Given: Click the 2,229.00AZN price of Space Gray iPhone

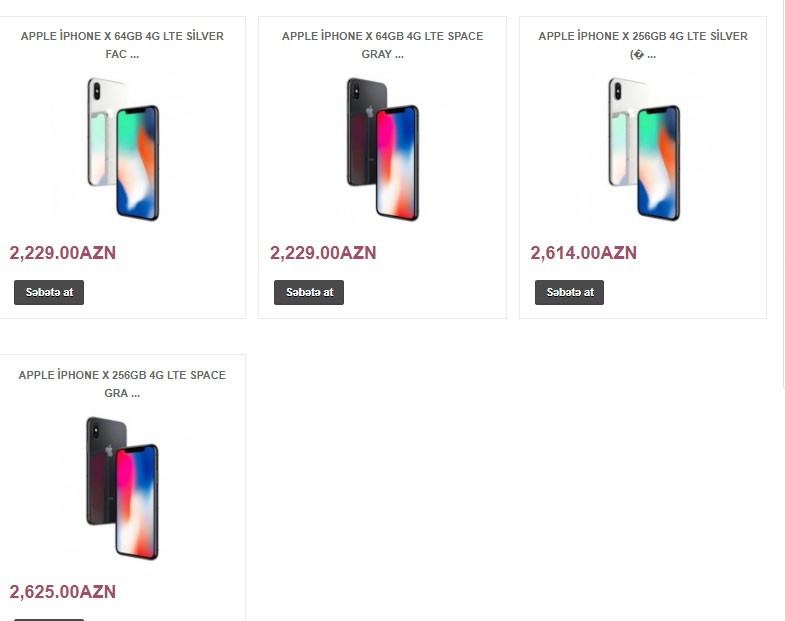Looking at the screenshot, I should [x=323, y=253].
